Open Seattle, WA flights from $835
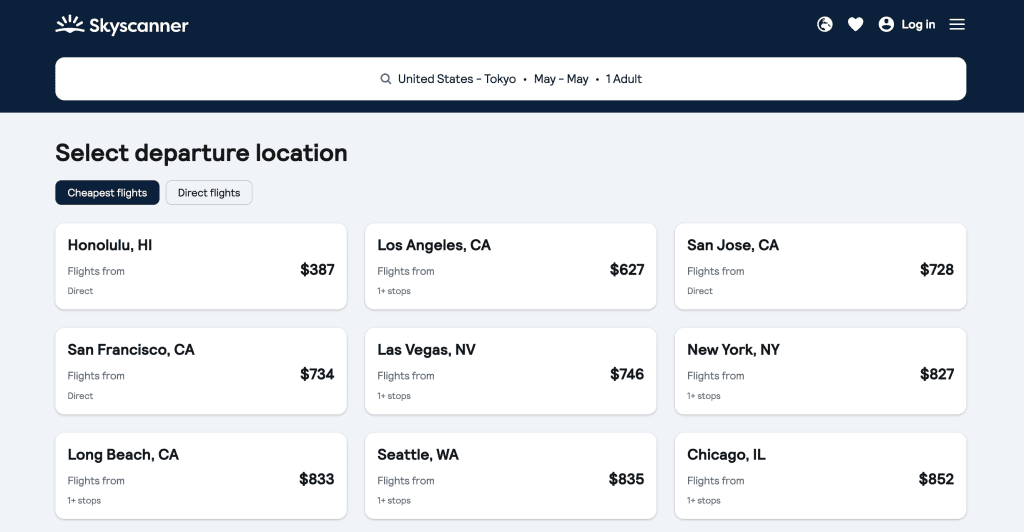Image resolution: width=1024 pixels, height=532 pixels. tap(511, 476)
